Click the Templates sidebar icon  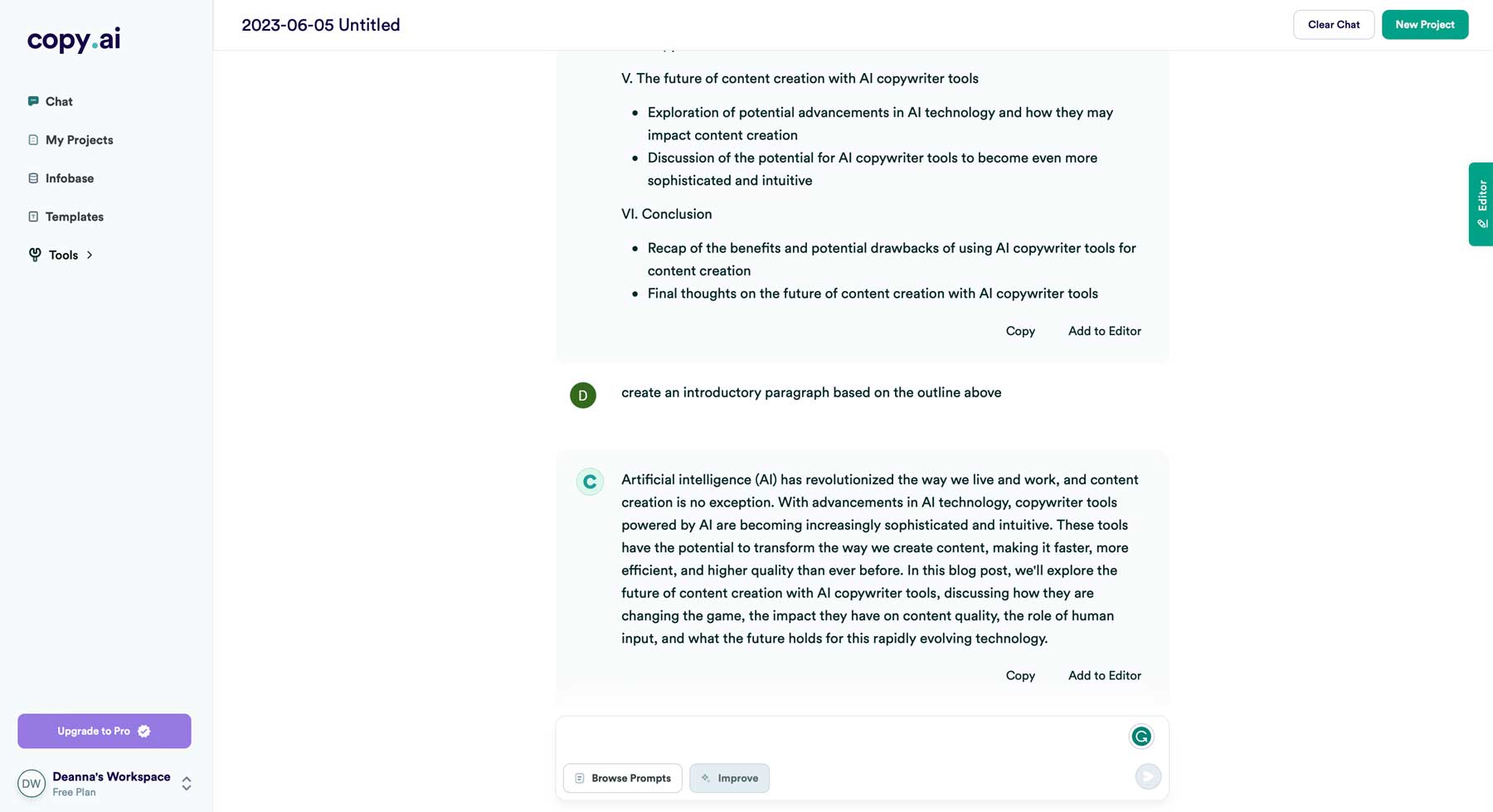point(33,216)
